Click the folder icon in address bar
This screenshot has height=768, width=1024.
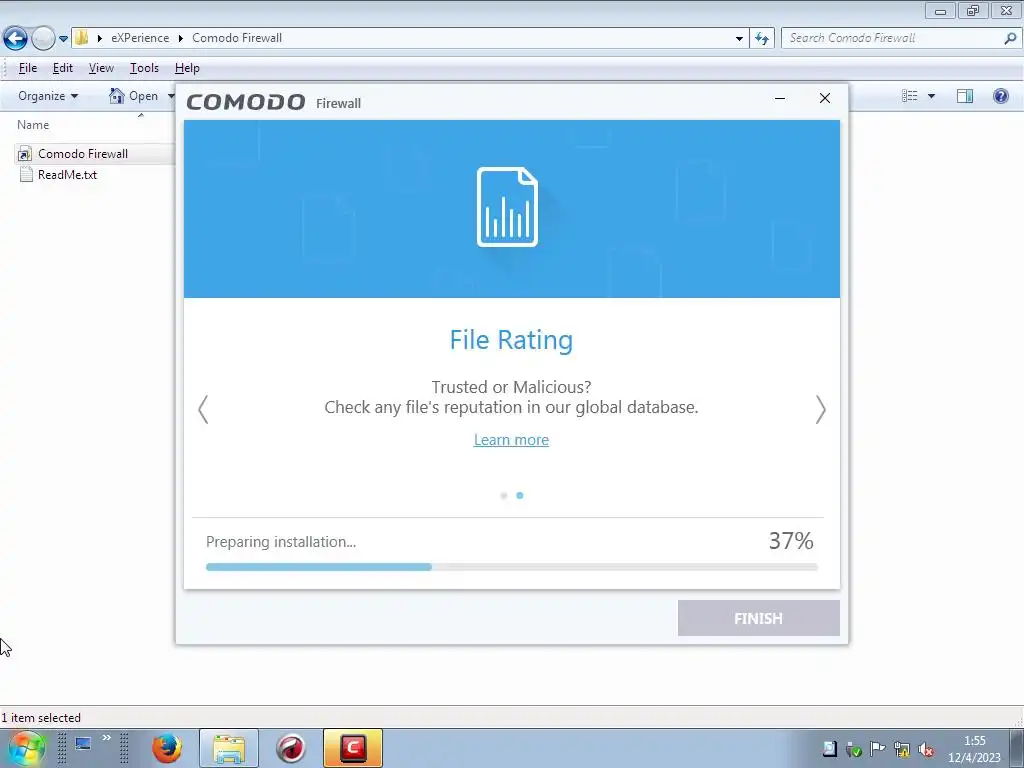pyautogui.click(x=82, y=37)
